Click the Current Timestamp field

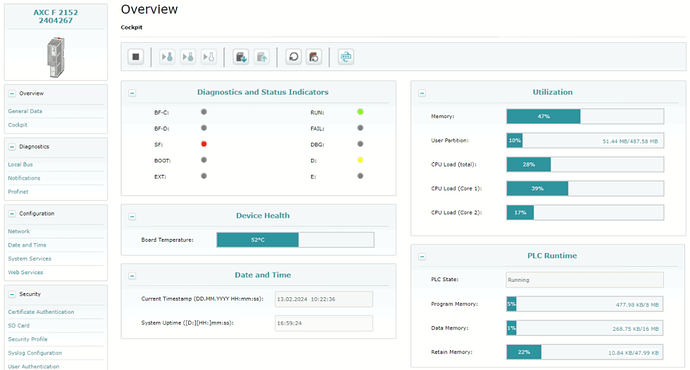[x=324, y=299]
